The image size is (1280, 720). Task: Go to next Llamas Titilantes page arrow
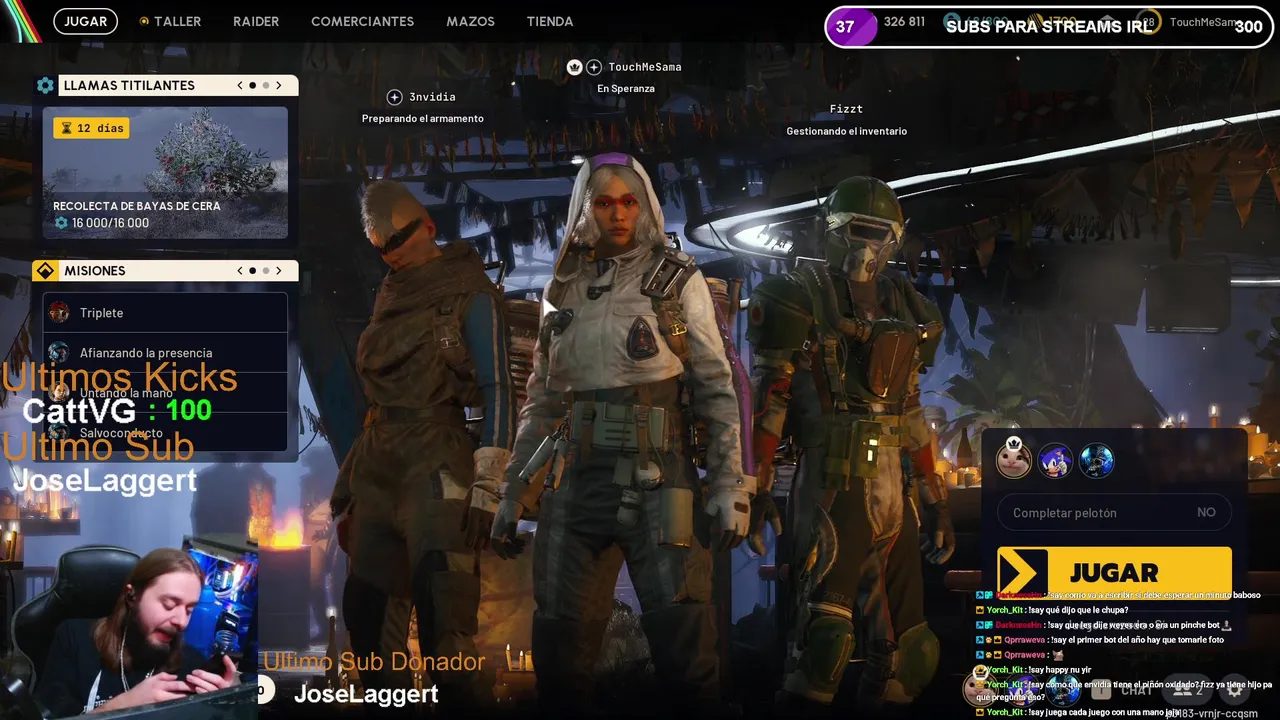point(279,85)
